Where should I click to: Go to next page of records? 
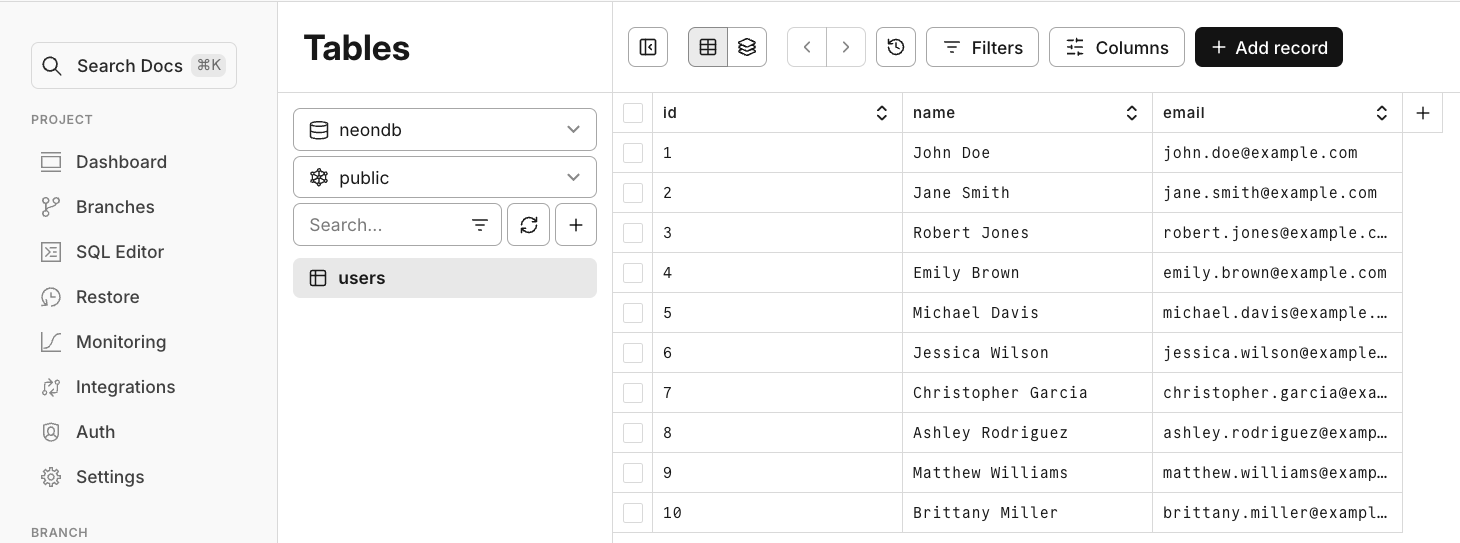click(846, 47)
